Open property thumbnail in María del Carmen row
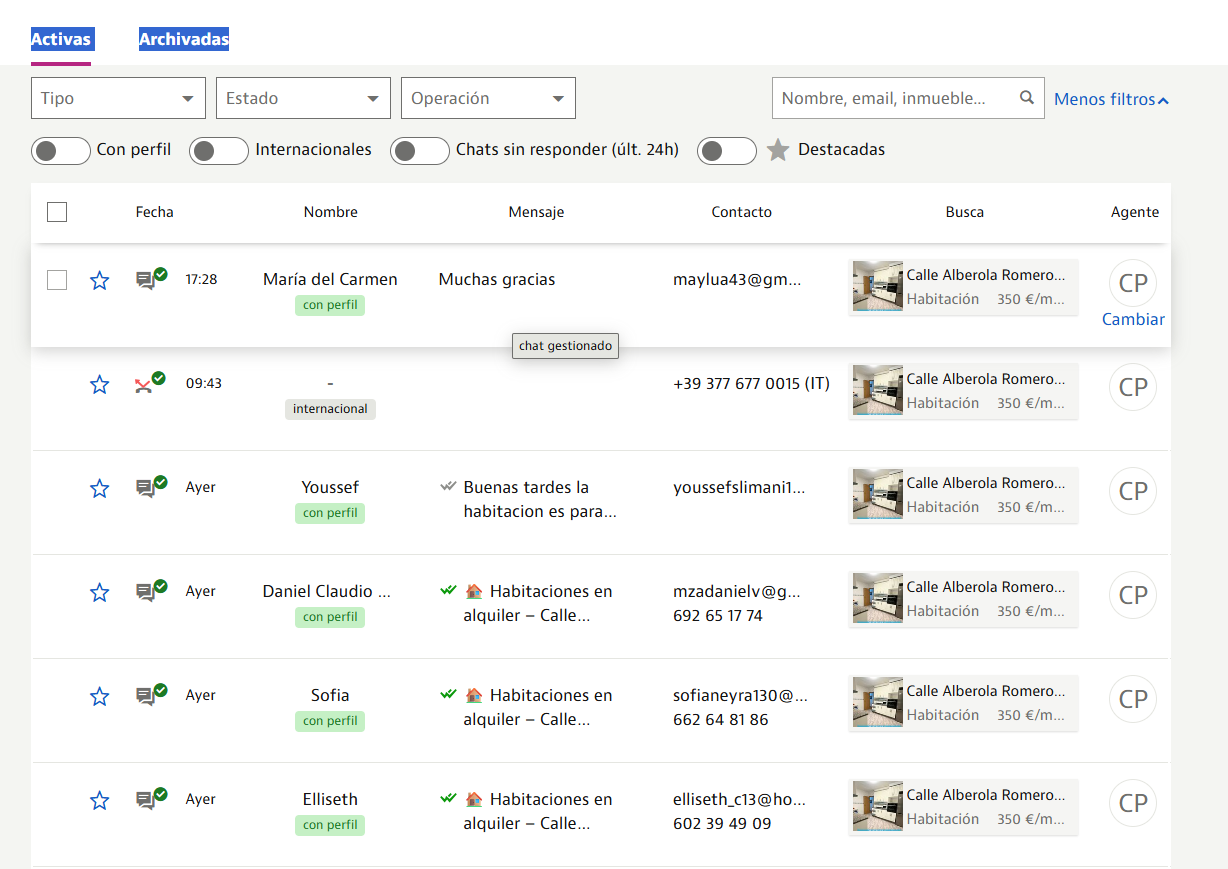Image resolution: width=1228 pixels, height=869 pixels. 877,286
